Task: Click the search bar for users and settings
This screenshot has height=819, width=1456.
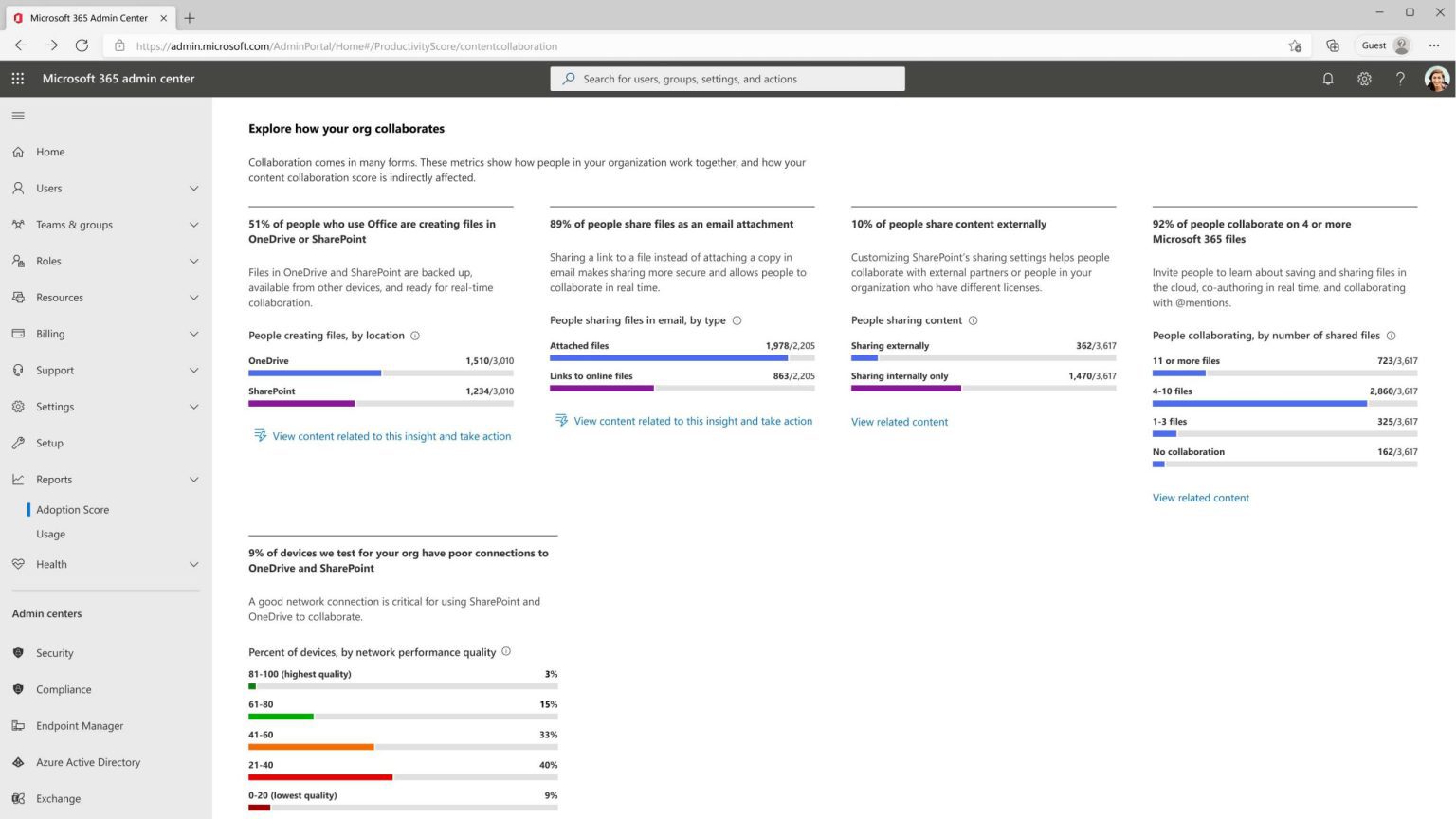Action: point(726,79)
